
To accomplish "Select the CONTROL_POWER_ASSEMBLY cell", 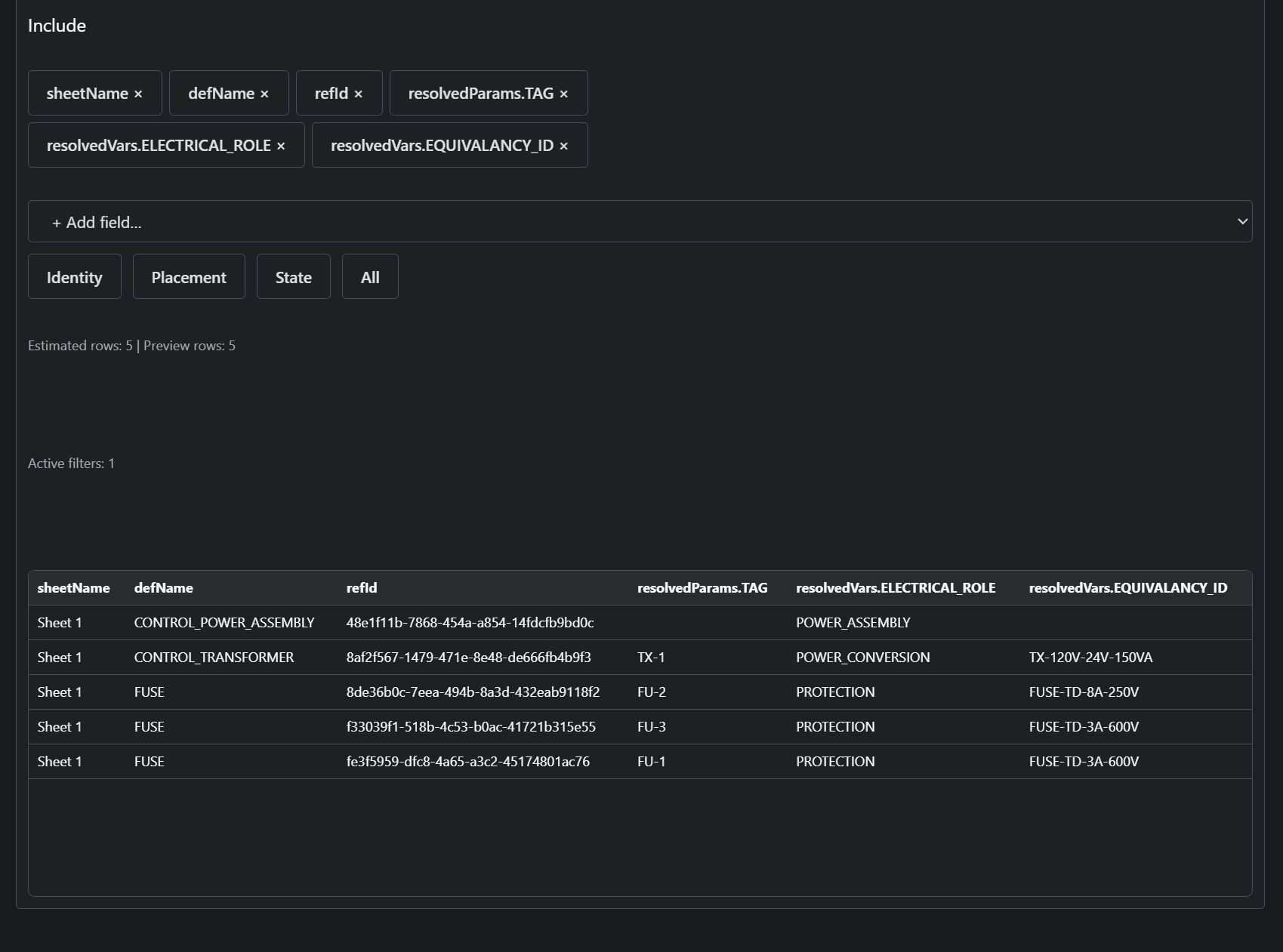I will tap(224, 623).
